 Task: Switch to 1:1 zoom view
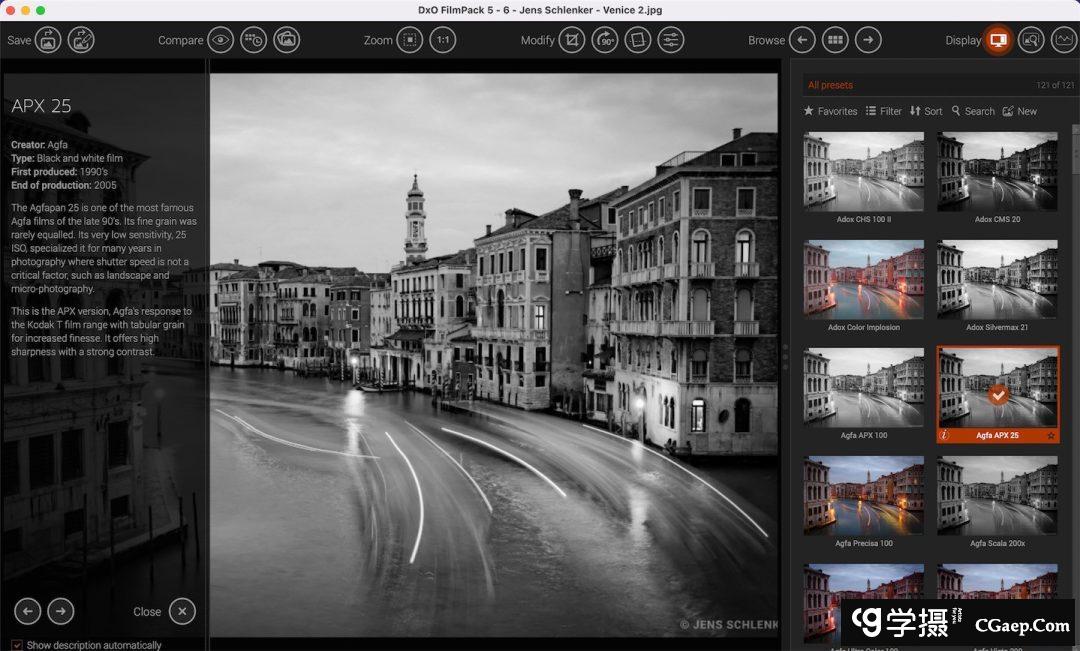442,40
